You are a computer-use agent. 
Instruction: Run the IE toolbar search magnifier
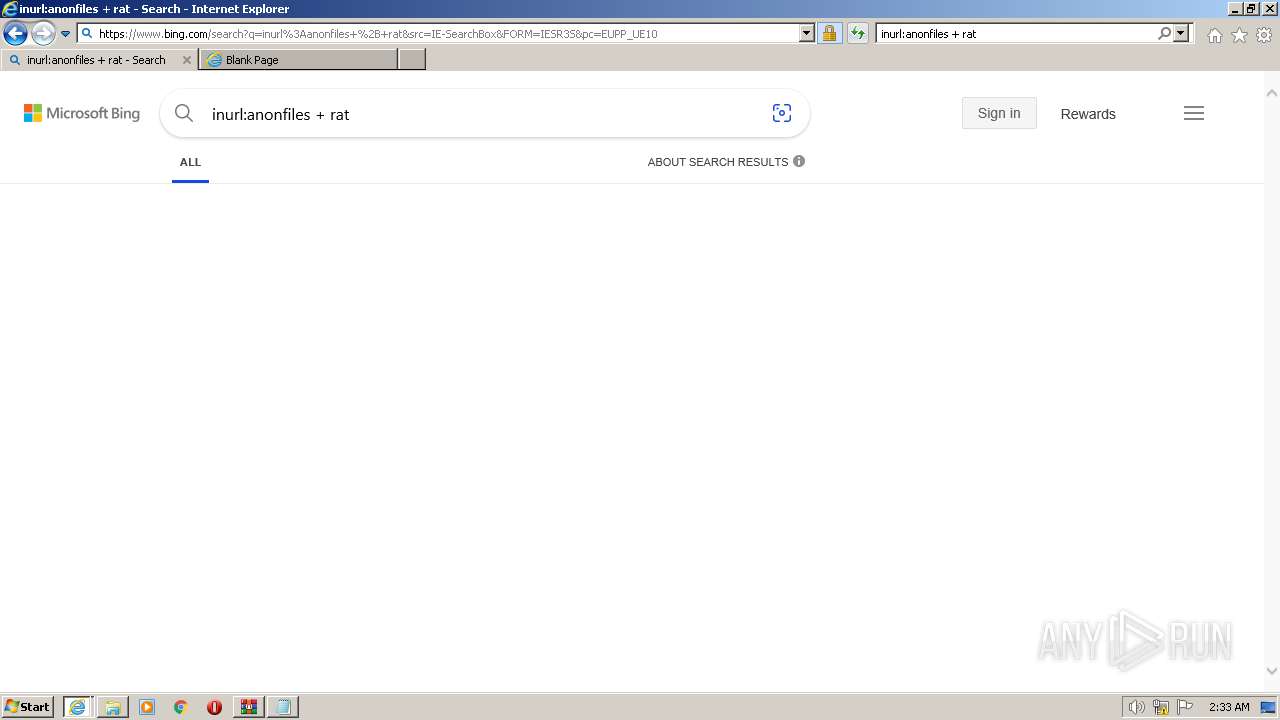[x=1164, y=33]
